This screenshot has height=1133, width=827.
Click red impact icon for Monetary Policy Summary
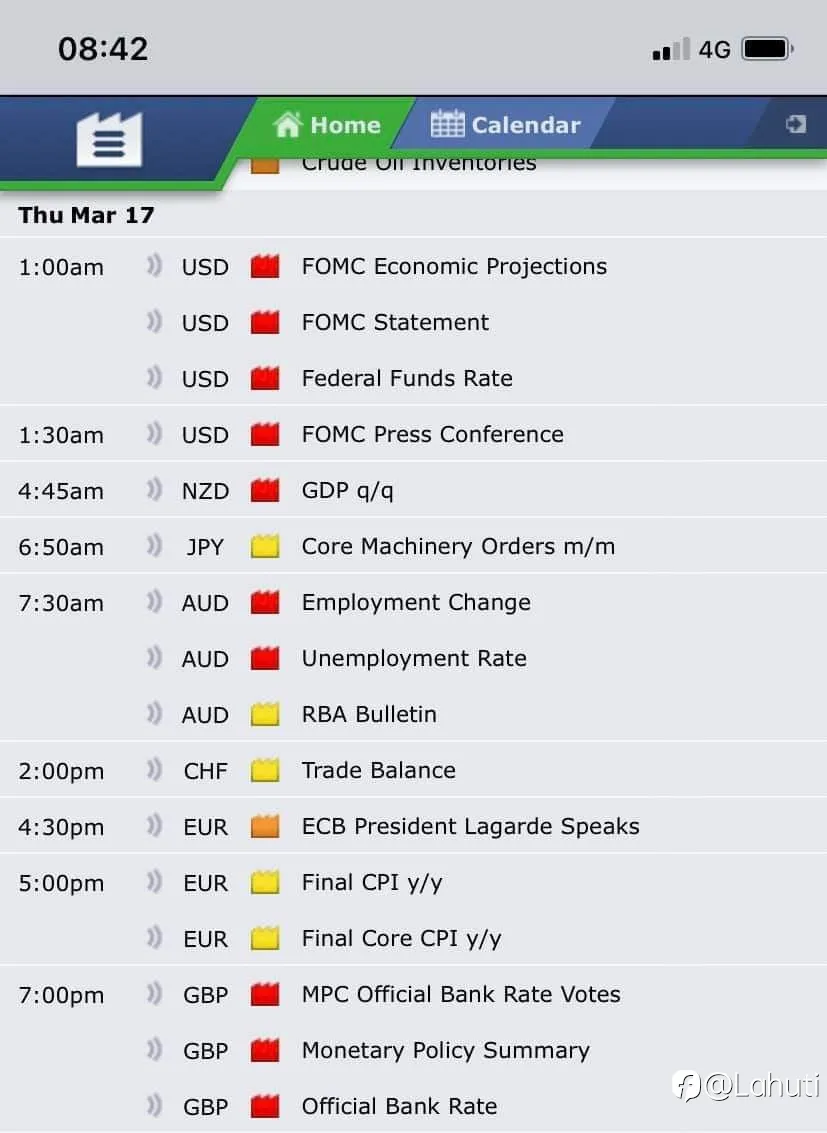[x=265, y=1049]
